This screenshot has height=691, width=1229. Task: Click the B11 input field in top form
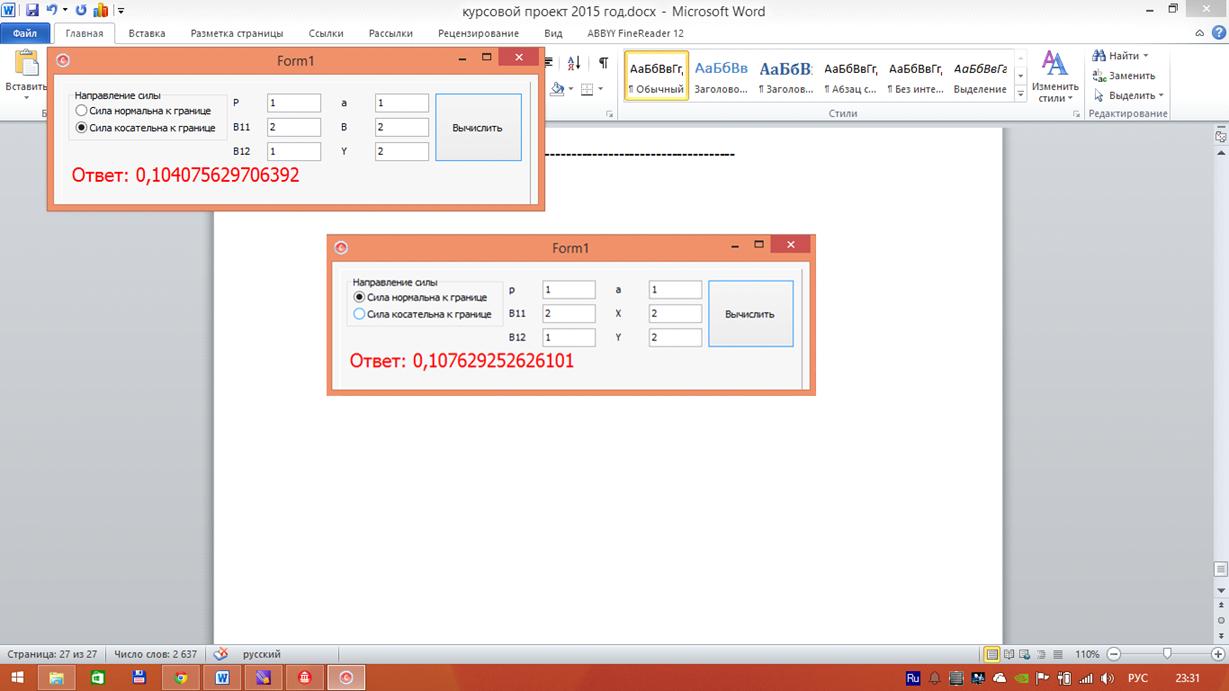coord(293,128)
